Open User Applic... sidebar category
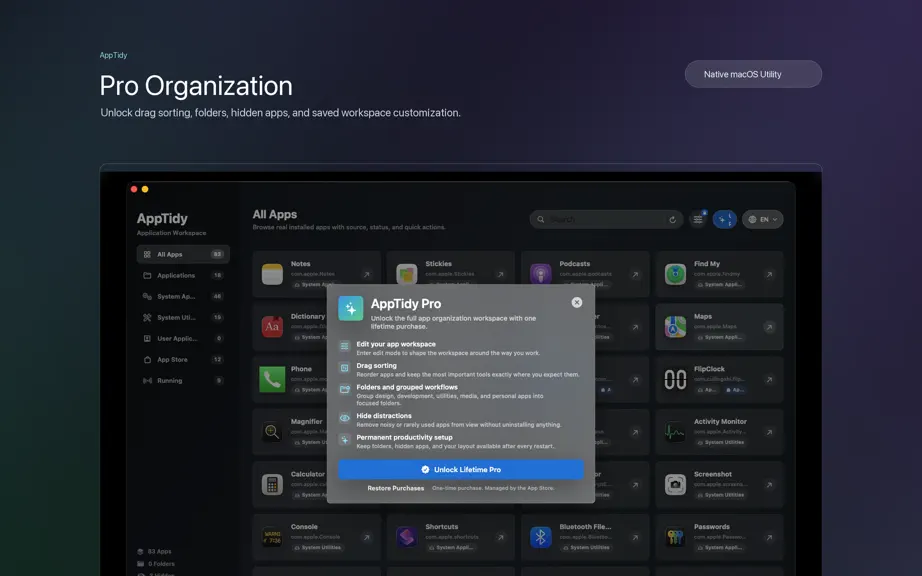 pos(183,339)
